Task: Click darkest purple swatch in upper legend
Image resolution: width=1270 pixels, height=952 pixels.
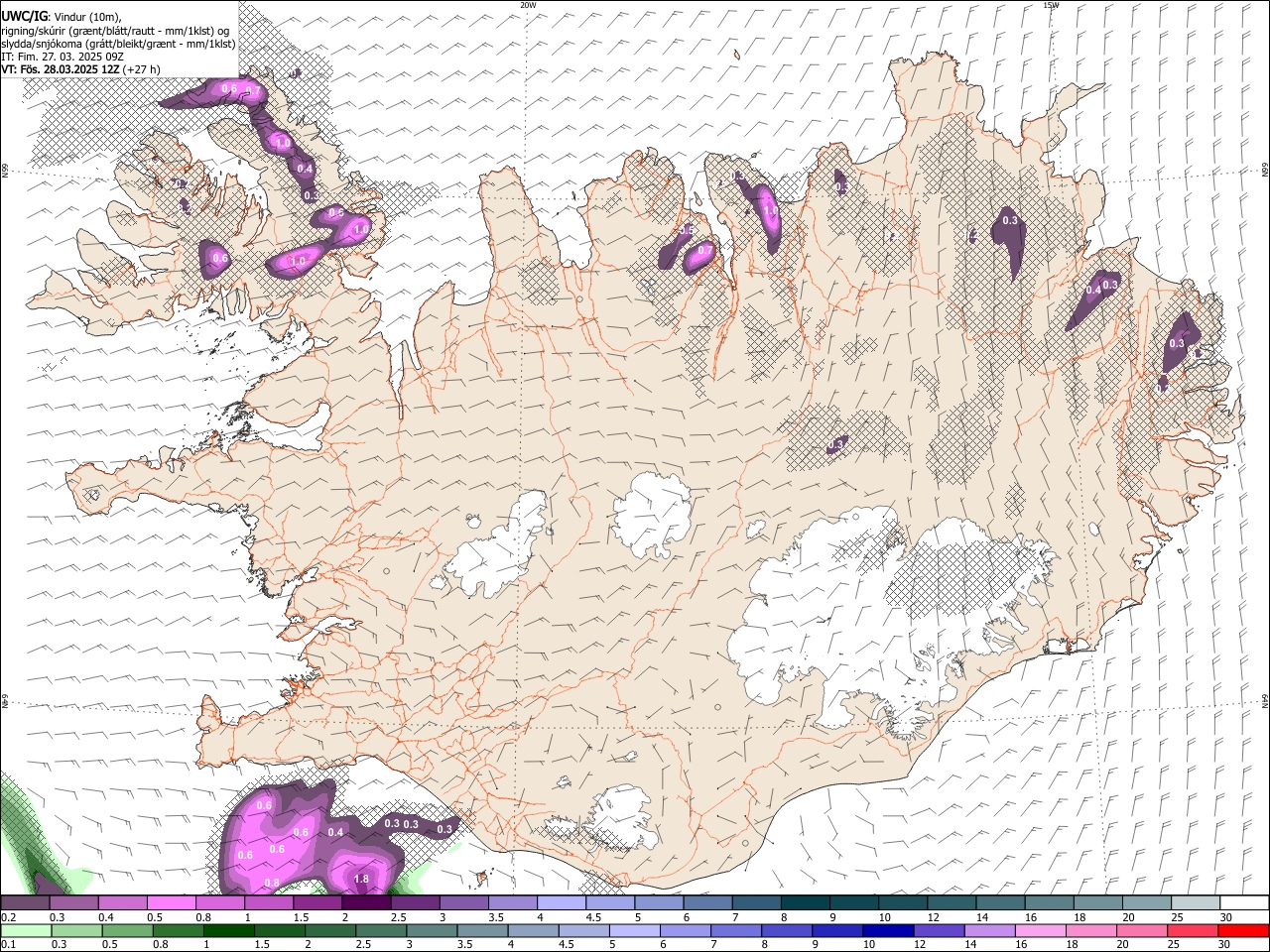Action: (x=366, y=903)
